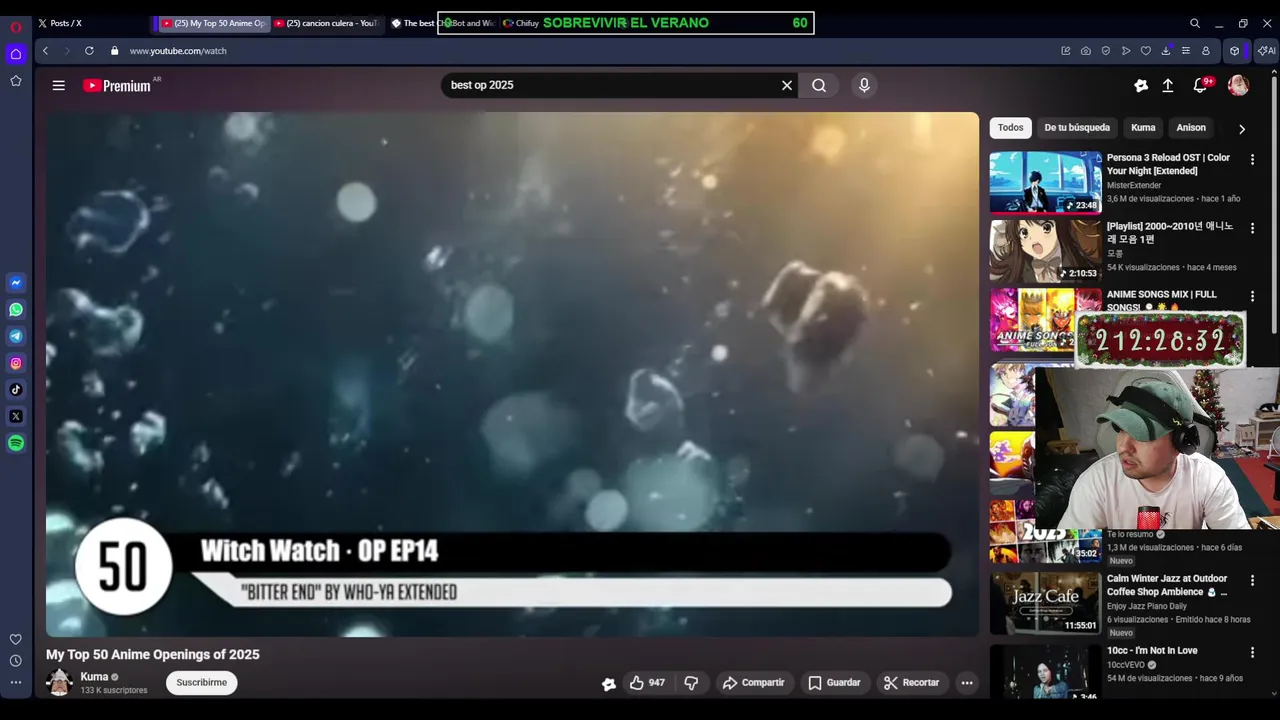This screenshot has height=720, width=1280.
Task: Open Easy Setup sliders icon
Action: click(1186, 51)
